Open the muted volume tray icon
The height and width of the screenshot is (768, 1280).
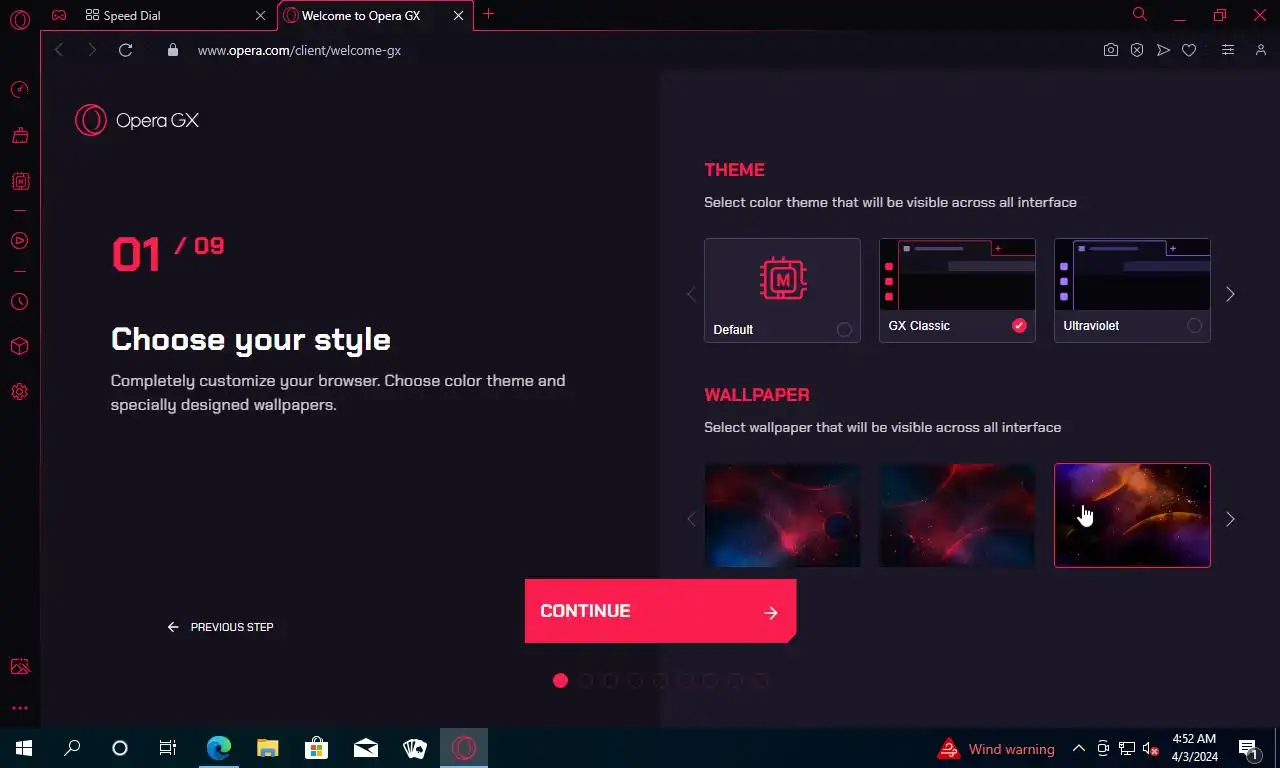1151,748
